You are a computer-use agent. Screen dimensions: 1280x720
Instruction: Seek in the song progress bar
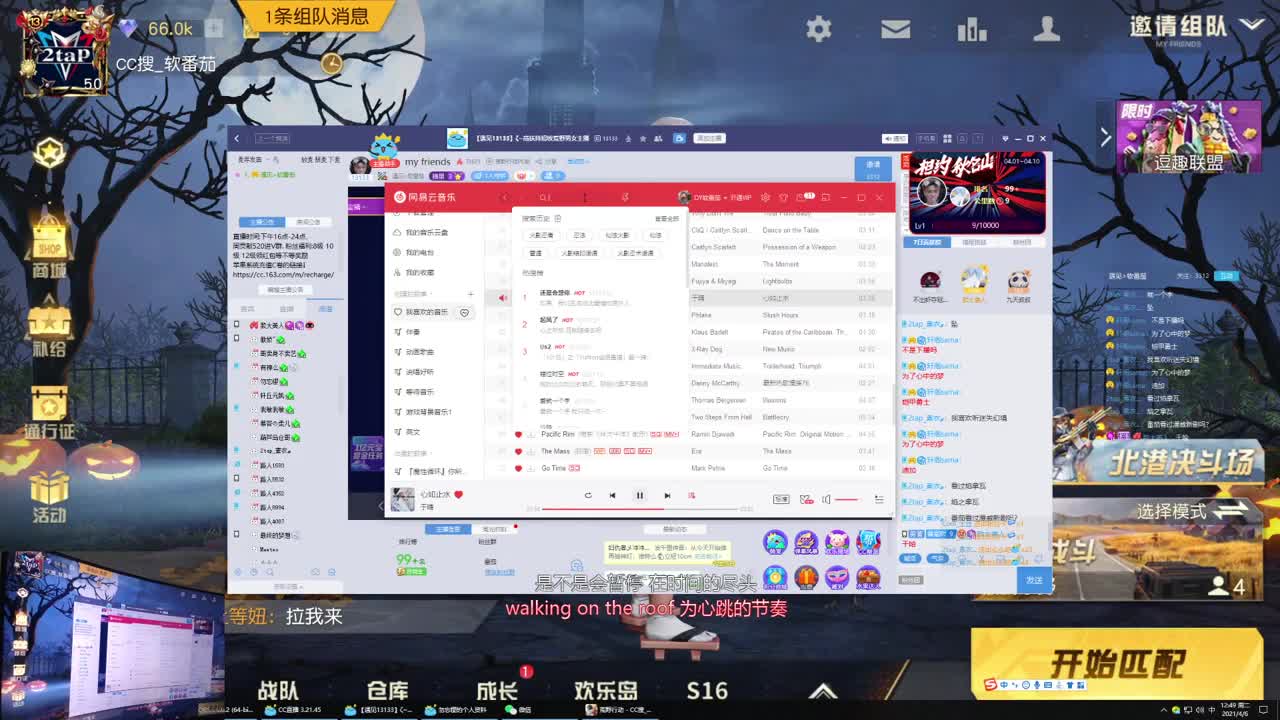[640, 509]
